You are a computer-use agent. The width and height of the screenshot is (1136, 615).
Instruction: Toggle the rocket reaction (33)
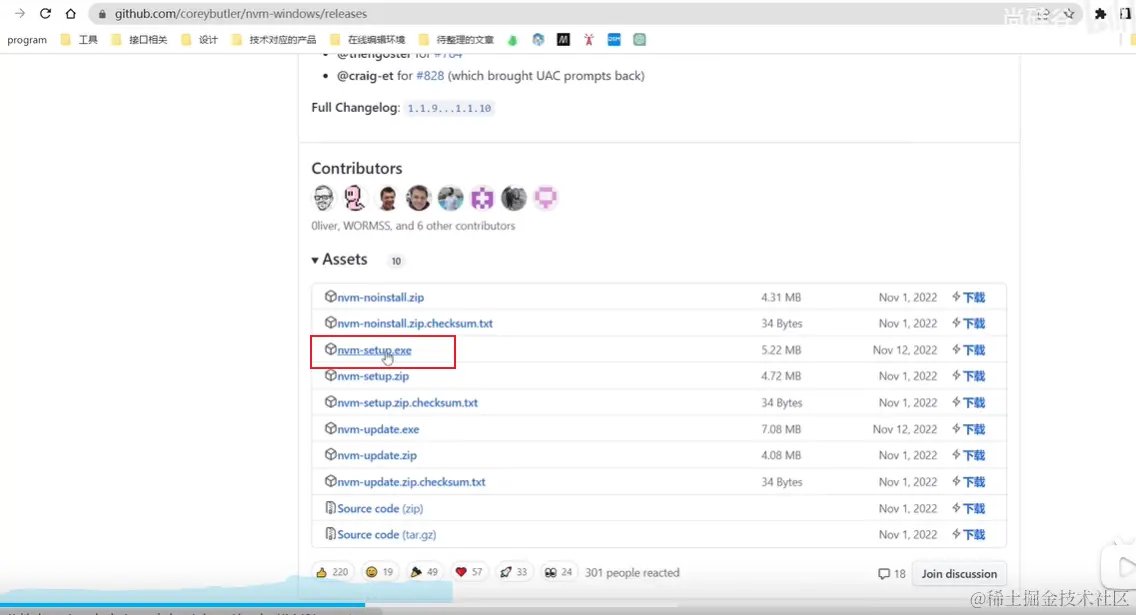(x=513, y=572)
